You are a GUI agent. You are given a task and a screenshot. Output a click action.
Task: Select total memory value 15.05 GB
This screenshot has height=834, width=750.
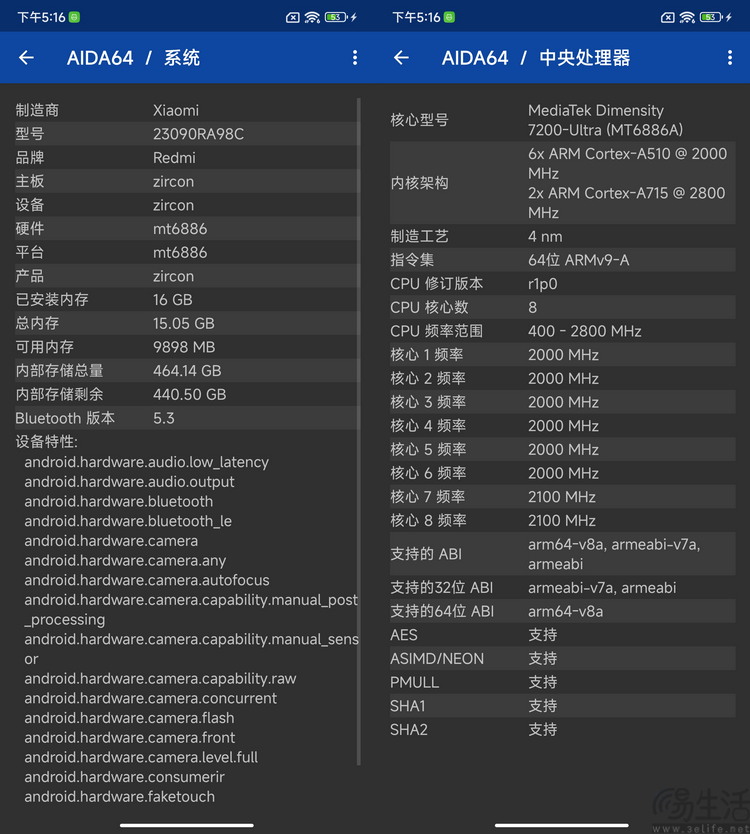point(184,323)
